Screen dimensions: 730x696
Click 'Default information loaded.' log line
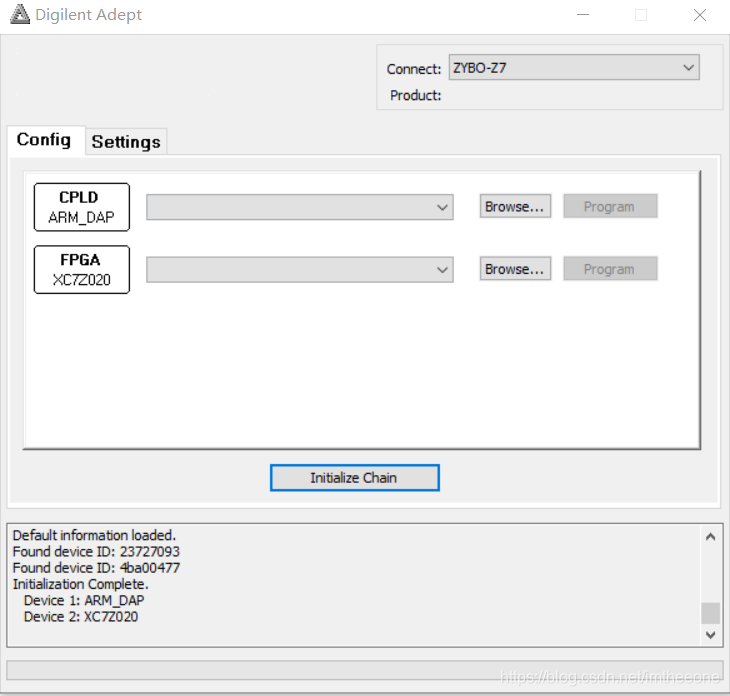pyautogui.click(x=94, y=535)
